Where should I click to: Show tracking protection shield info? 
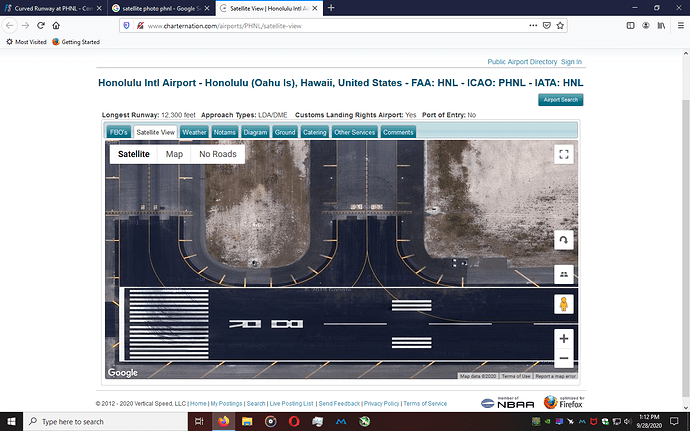127,26
